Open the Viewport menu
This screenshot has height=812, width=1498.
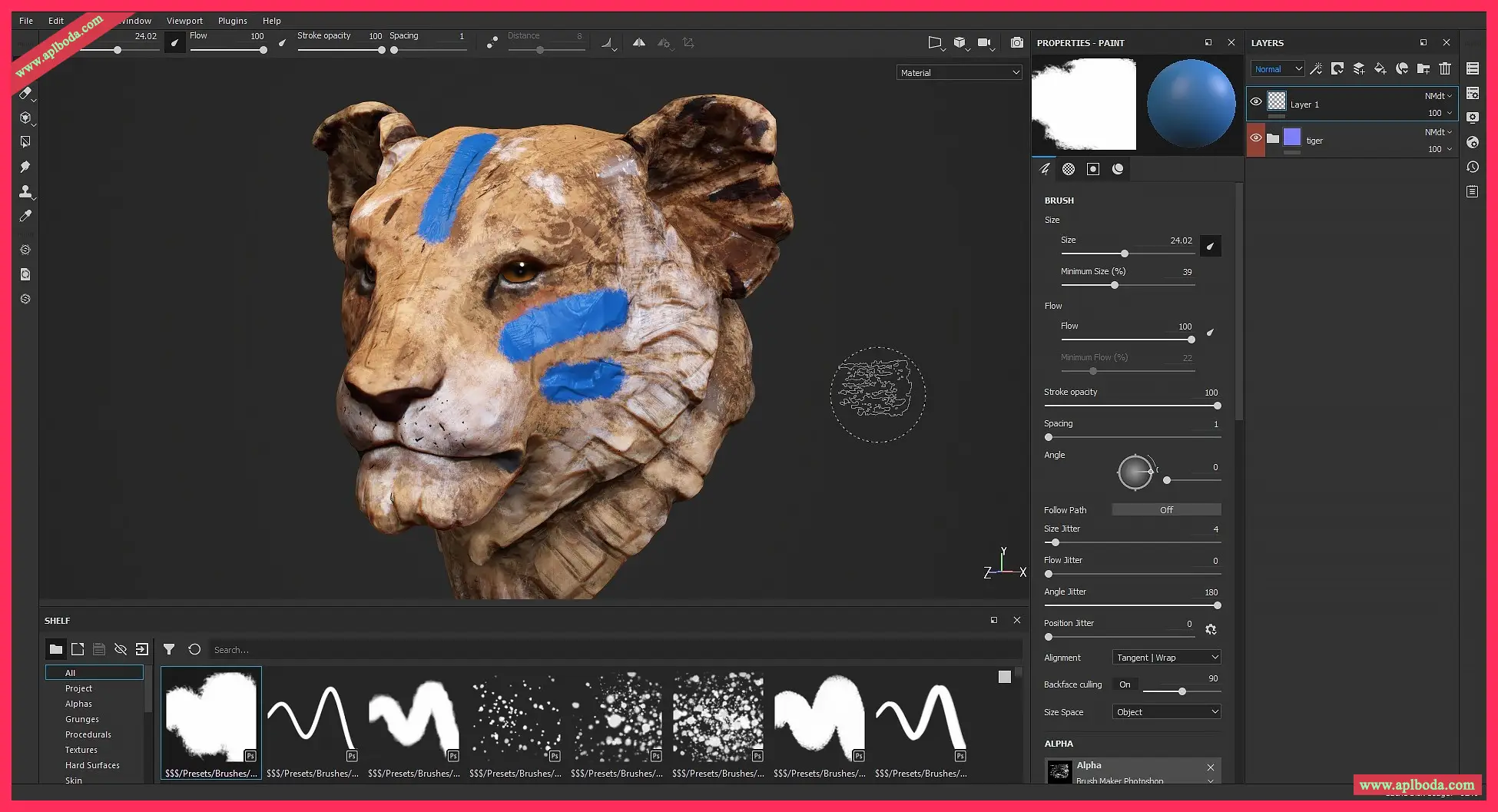coord(184,21)
